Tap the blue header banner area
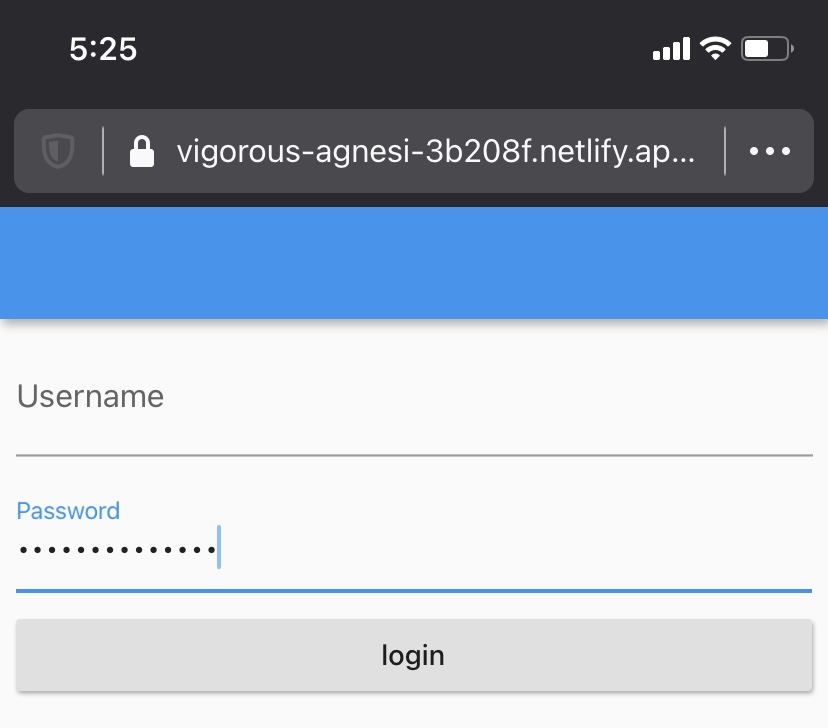 tap(414, 262)
